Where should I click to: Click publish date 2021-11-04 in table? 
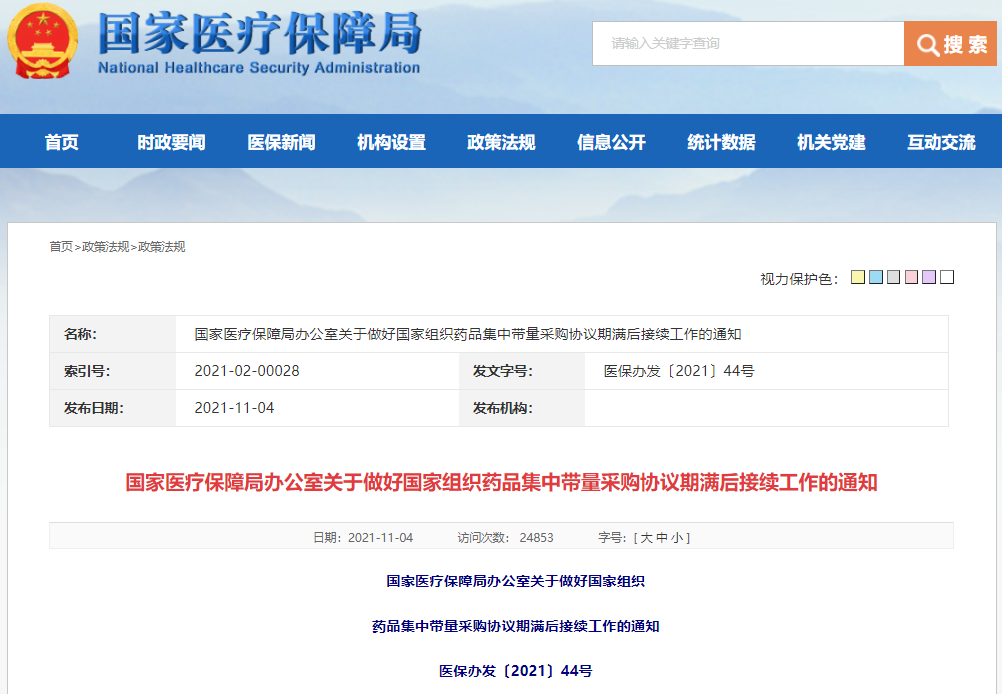[234, 408]
